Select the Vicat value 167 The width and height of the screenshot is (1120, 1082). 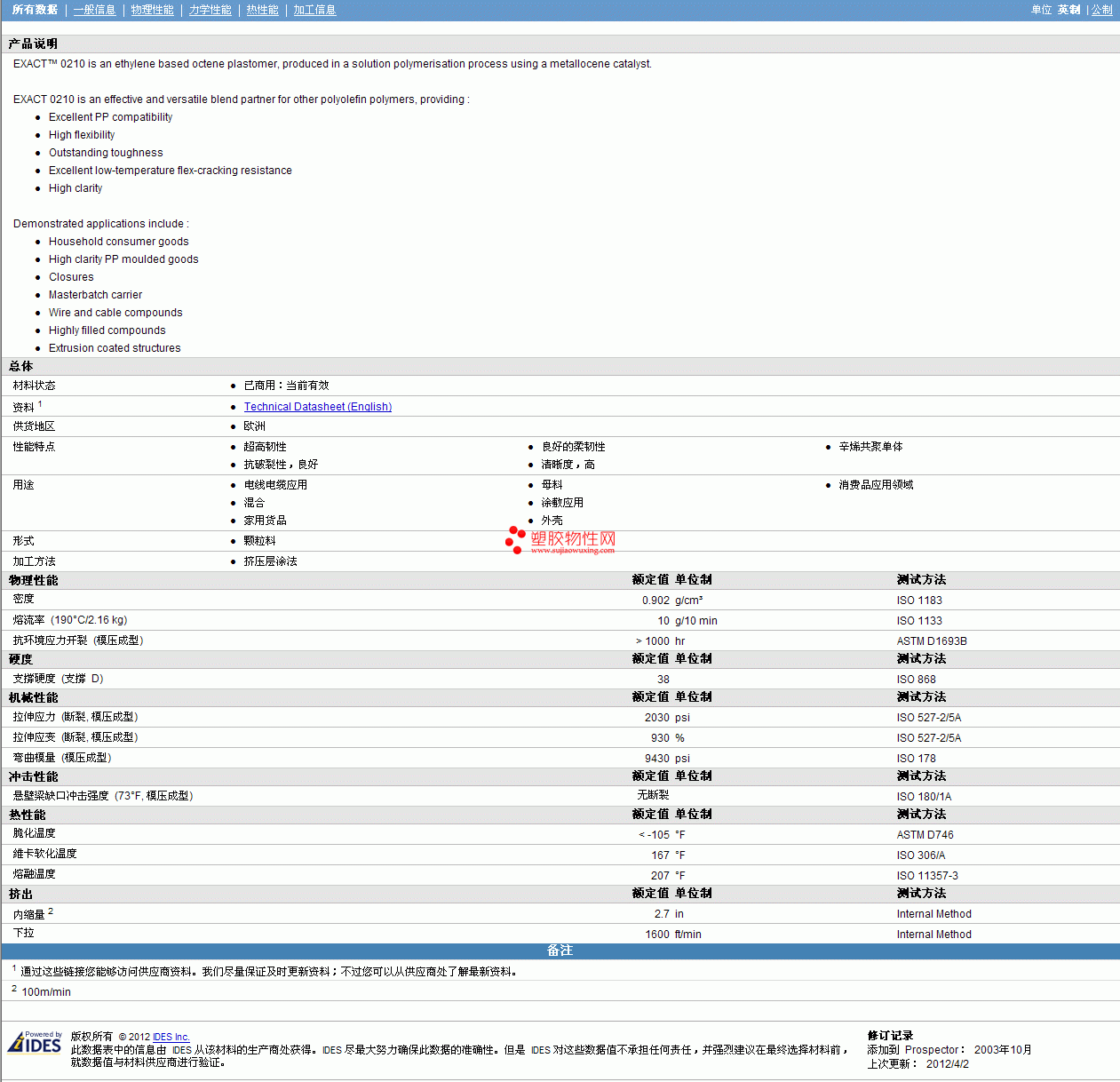pos(660,855)
